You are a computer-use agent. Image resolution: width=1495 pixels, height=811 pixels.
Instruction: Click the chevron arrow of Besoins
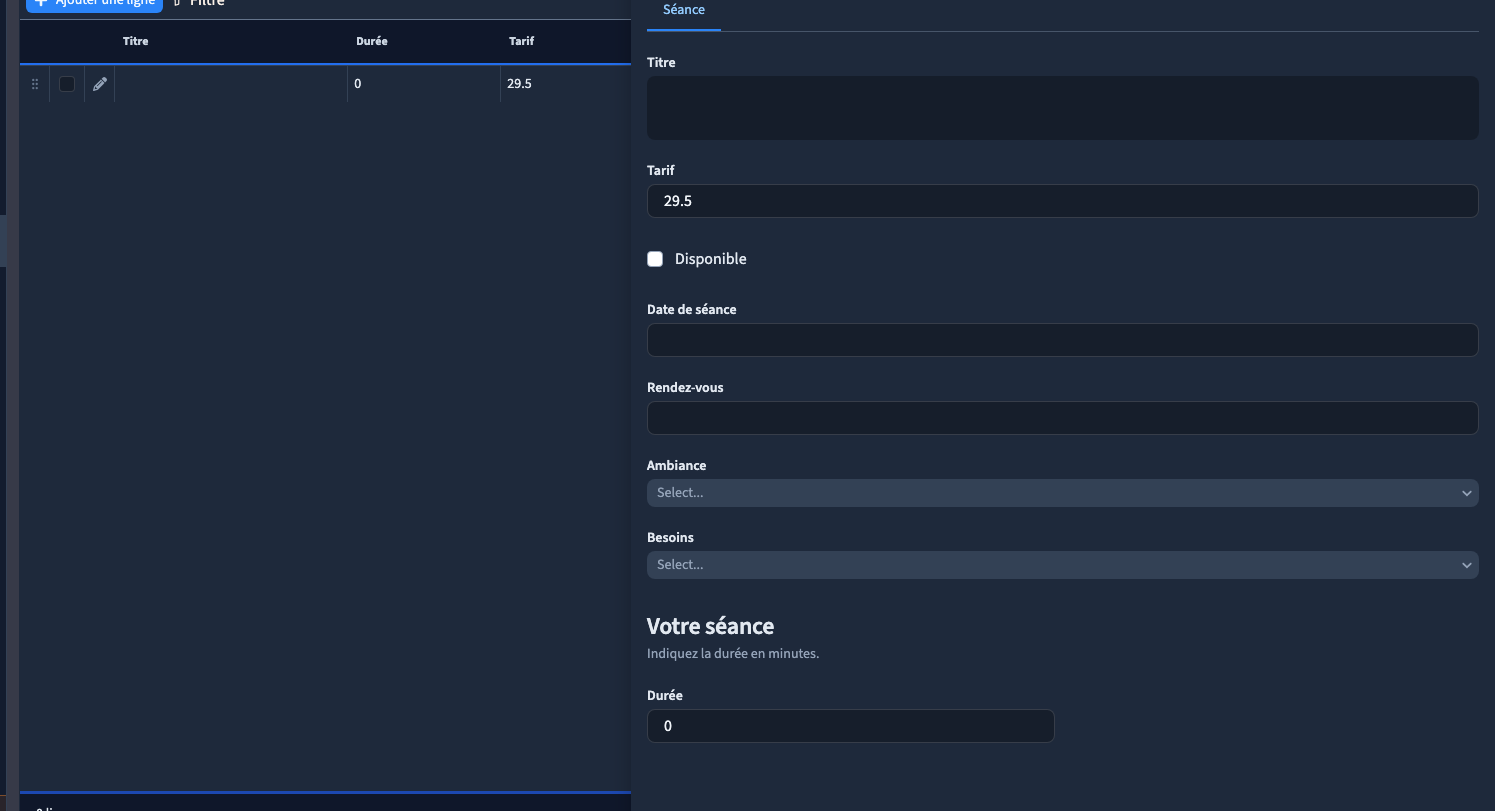tap(1466, 565)
